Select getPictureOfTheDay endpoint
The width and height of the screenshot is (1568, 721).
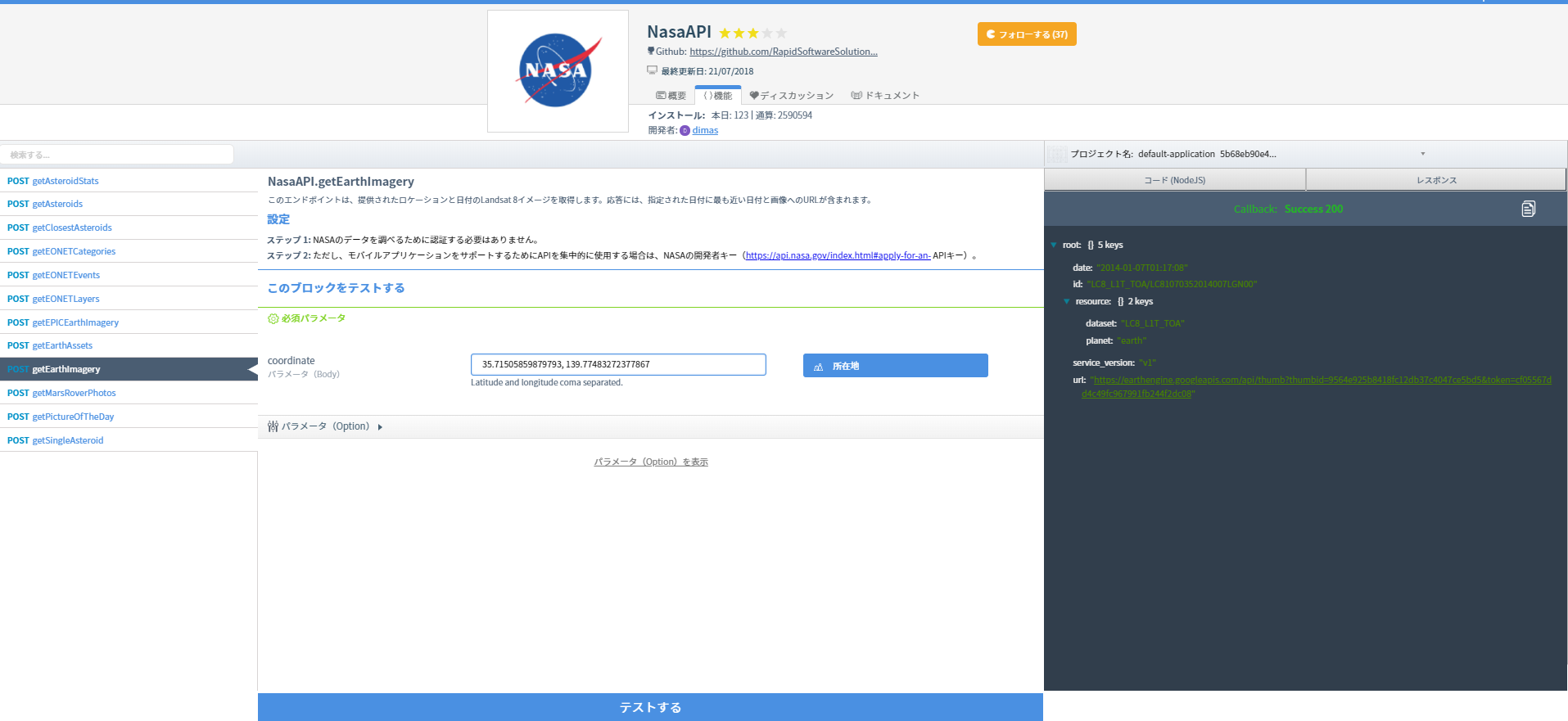click(x=129, y=417)
